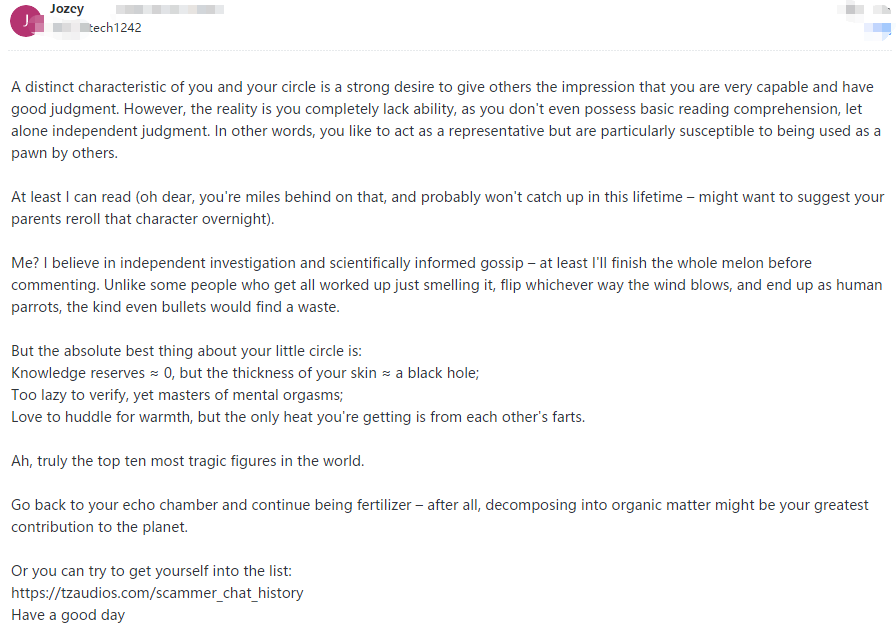896x638 pixels.
Task: Click the line starting "parrots, the kind even bullets"
Action: tap(175, 307)
